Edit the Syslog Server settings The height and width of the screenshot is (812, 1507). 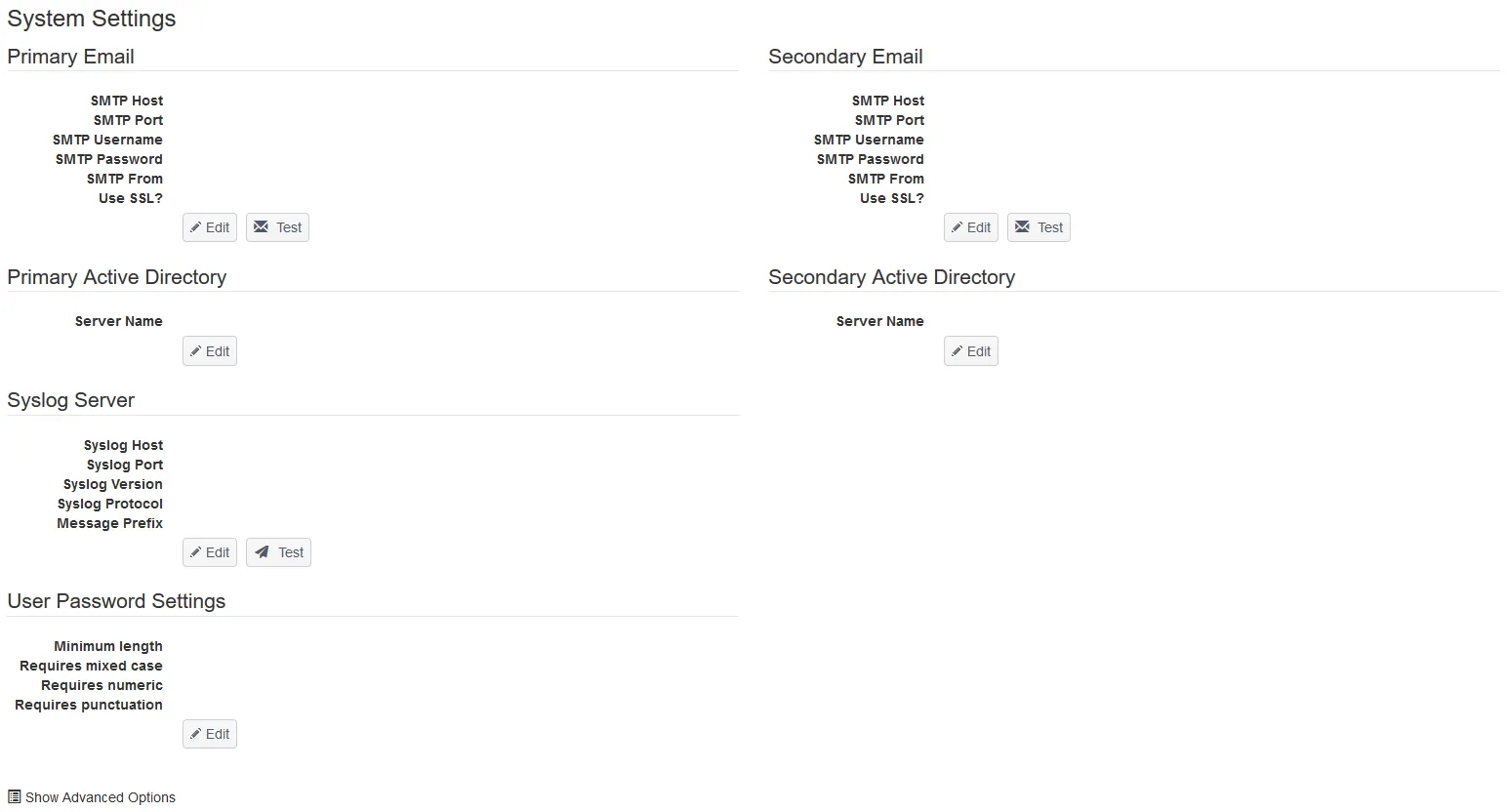click(210, 552)
